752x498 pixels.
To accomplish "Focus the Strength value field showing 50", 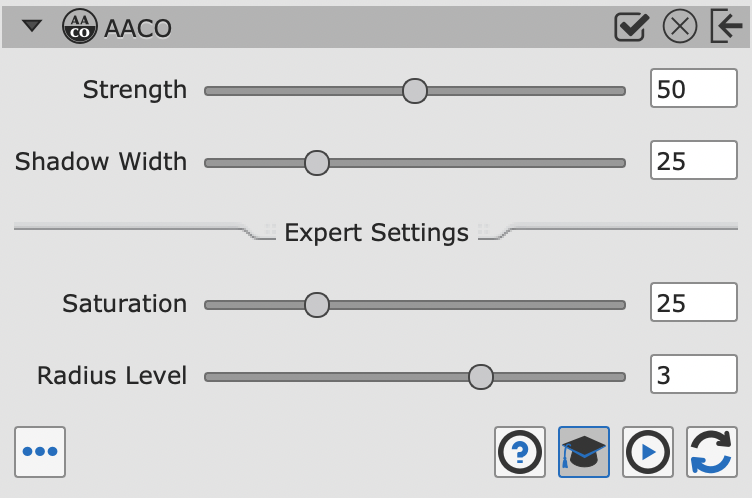I will 693,88.
